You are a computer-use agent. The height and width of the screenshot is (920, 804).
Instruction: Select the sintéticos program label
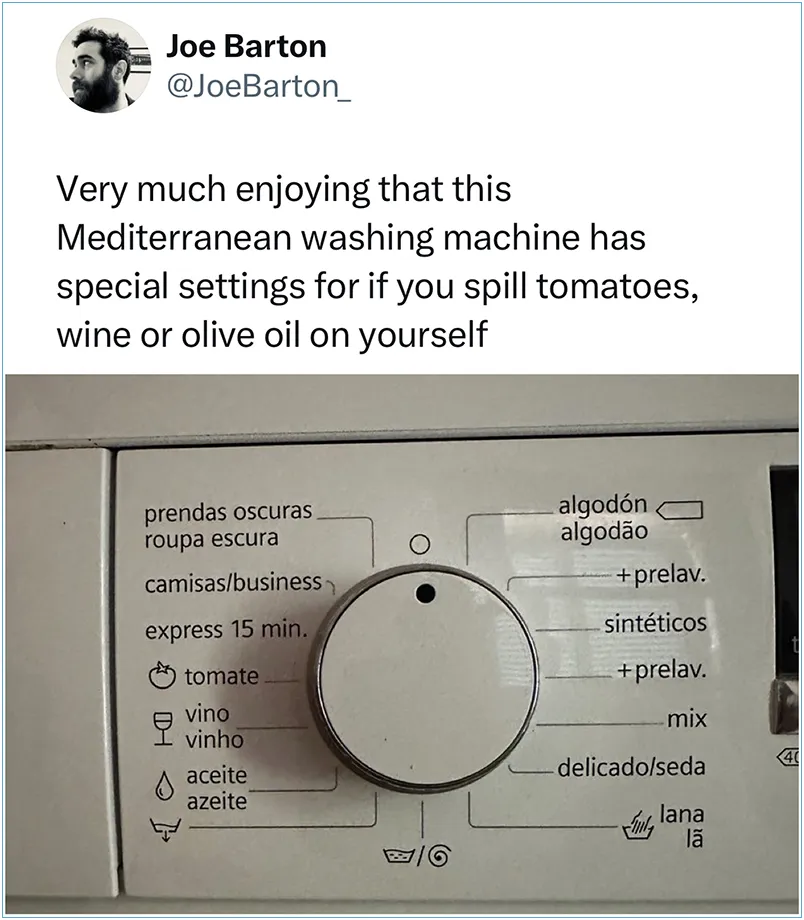(x=656, y=623)
